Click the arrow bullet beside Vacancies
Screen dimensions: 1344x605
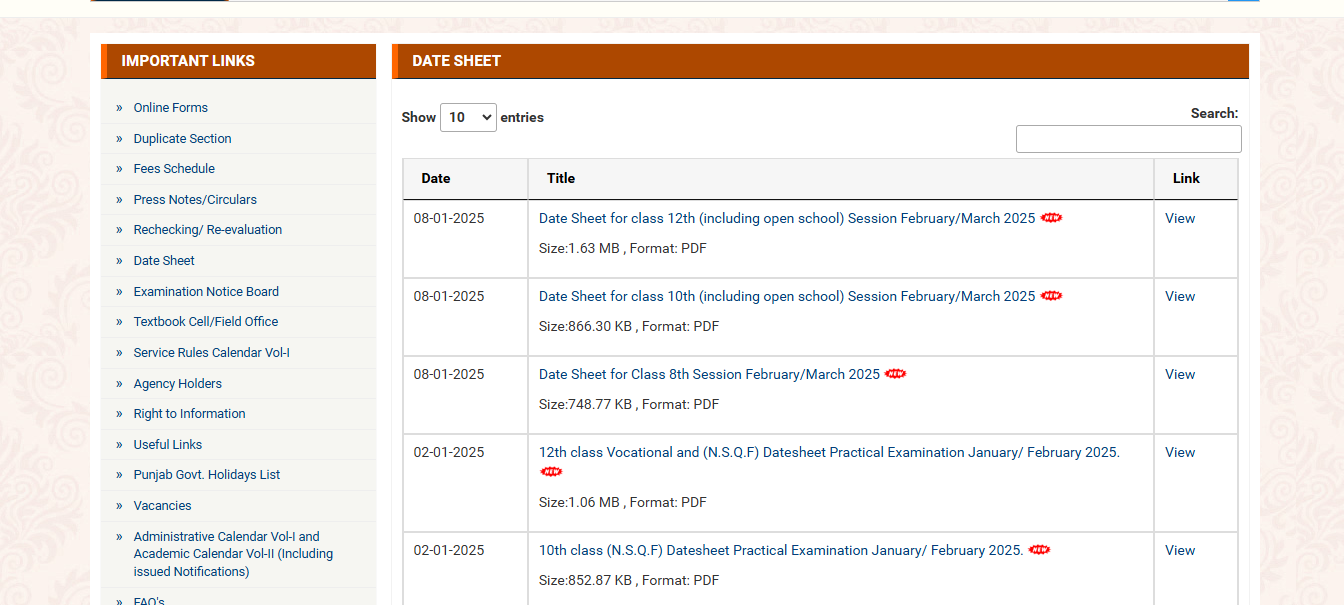(x=120, y=505)
